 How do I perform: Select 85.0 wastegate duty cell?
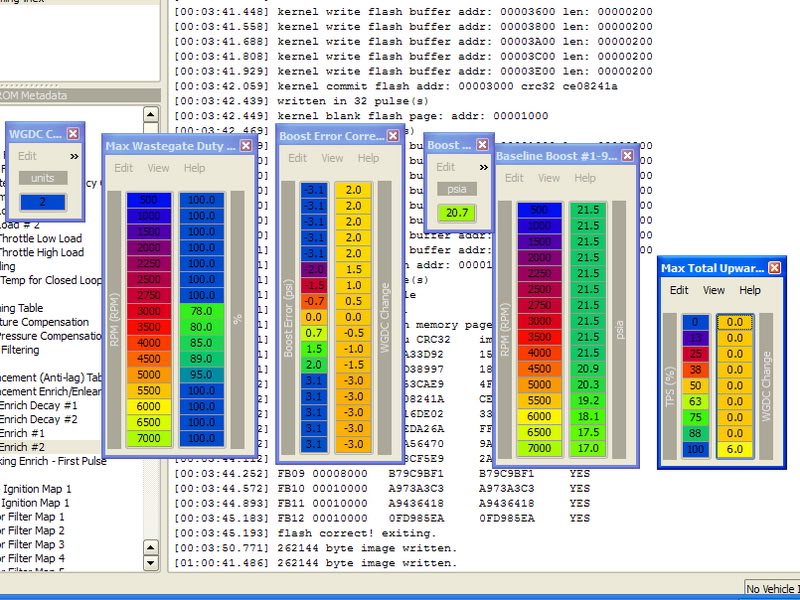coord(202,342)
